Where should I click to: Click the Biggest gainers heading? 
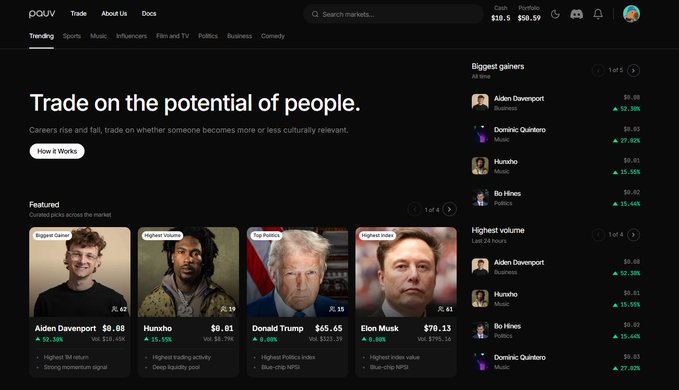click(x=498, y=66)
